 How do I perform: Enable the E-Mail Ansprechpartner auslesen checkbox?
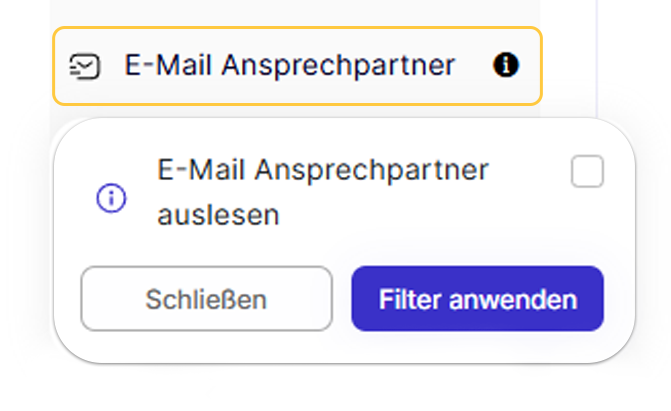pos(587,172)
